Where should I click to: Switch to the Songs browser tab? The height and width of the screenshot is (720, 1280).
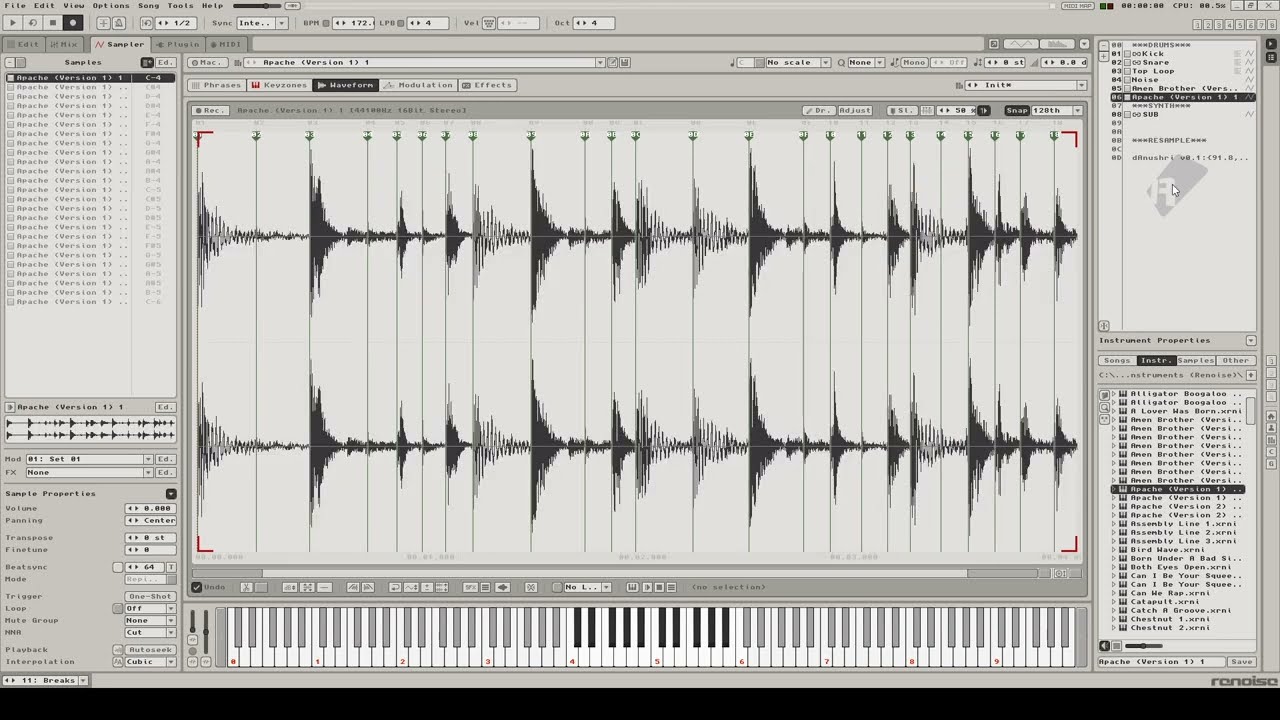(x=1117, y=360)
